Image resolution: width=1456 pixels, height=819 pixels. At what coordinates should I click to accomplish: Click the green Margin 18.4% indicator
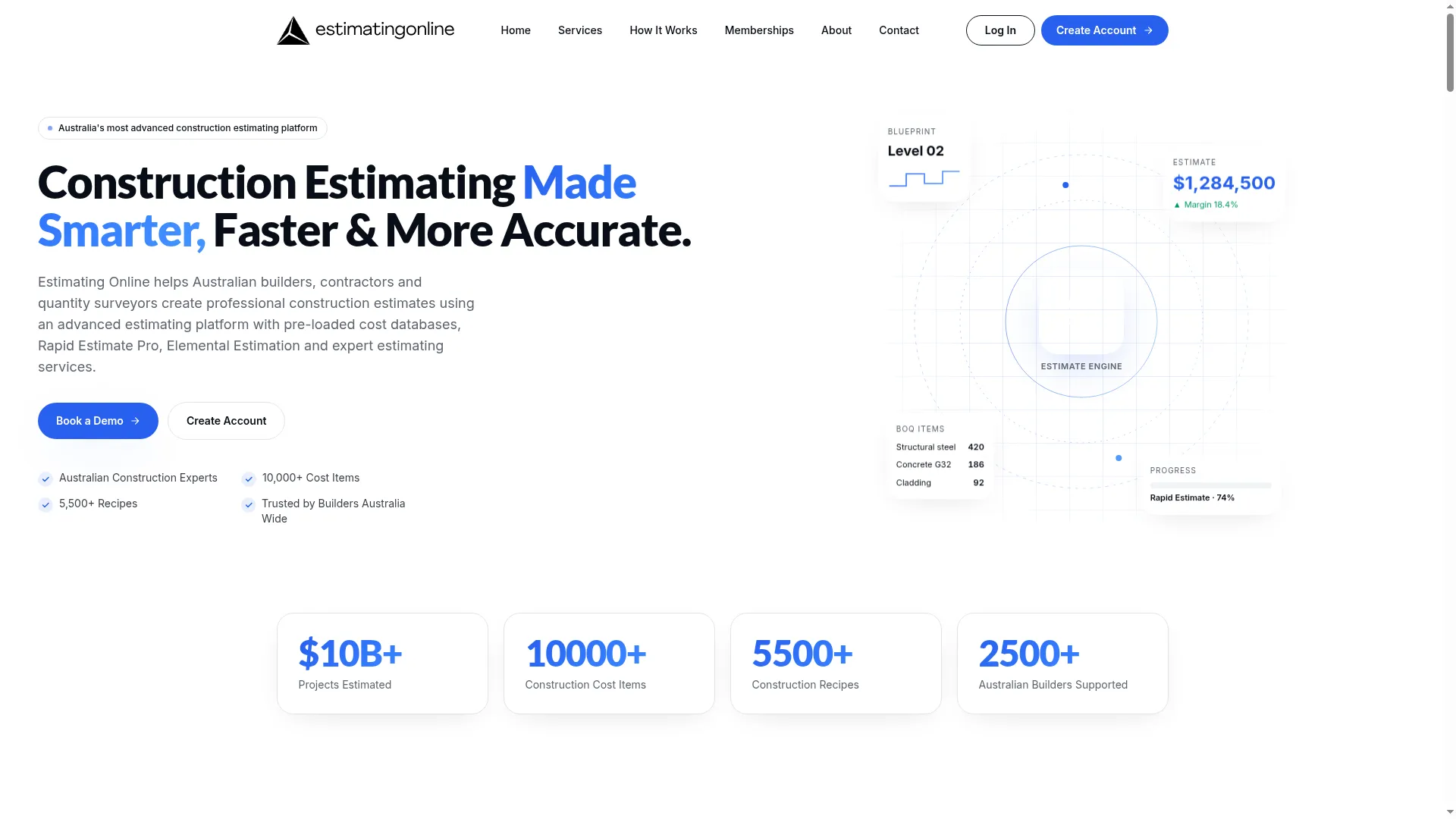coord(1206,205)
